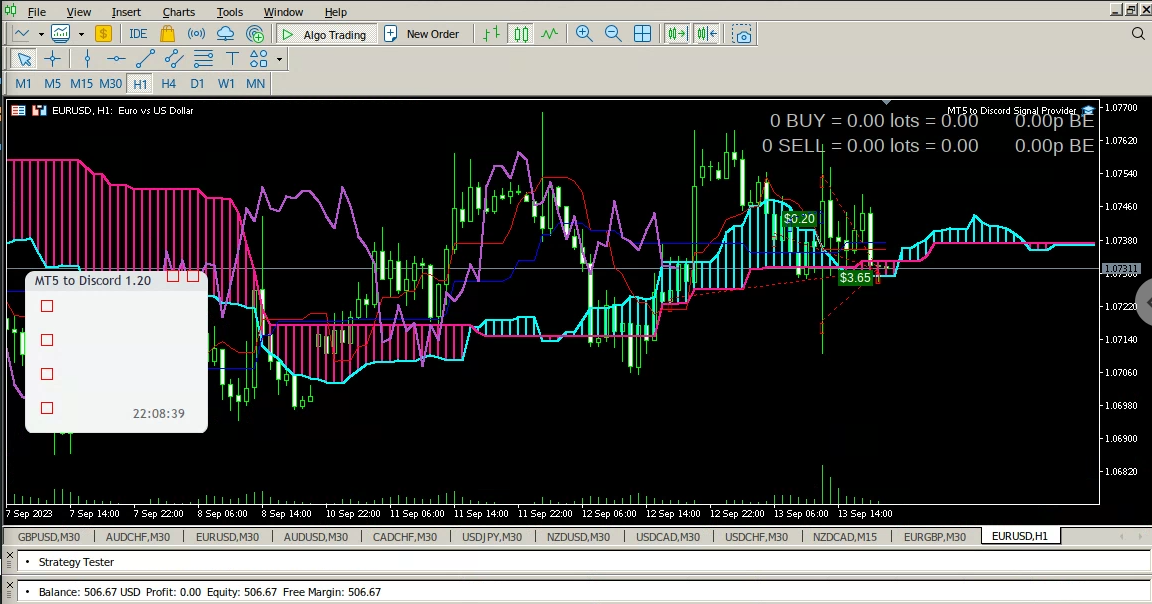
Task: Zoom out on the chart
Action: point(613,34)
